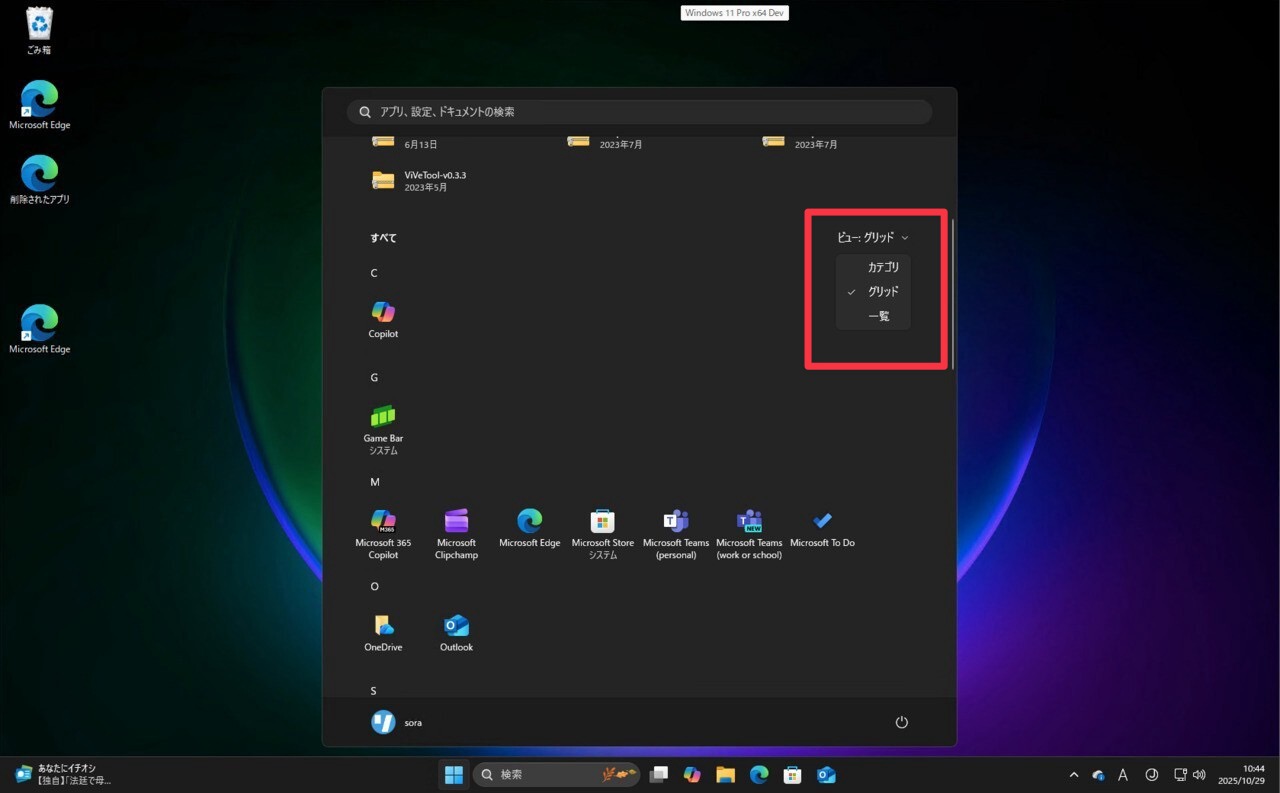Click the power button in Start menu

tap(901, 722)
